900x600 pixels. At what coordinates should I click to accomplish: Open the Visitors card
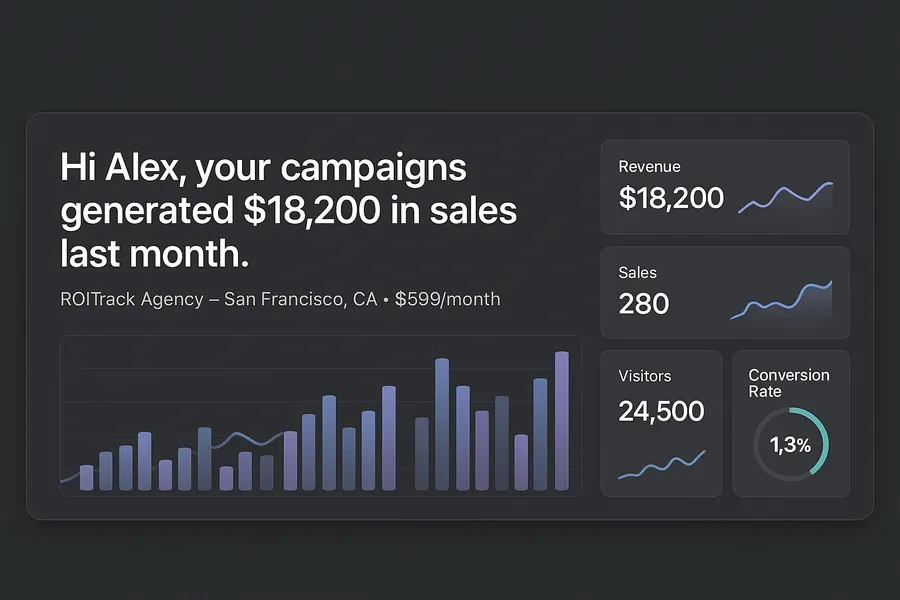pyautogui.click(x=661, y=423)
